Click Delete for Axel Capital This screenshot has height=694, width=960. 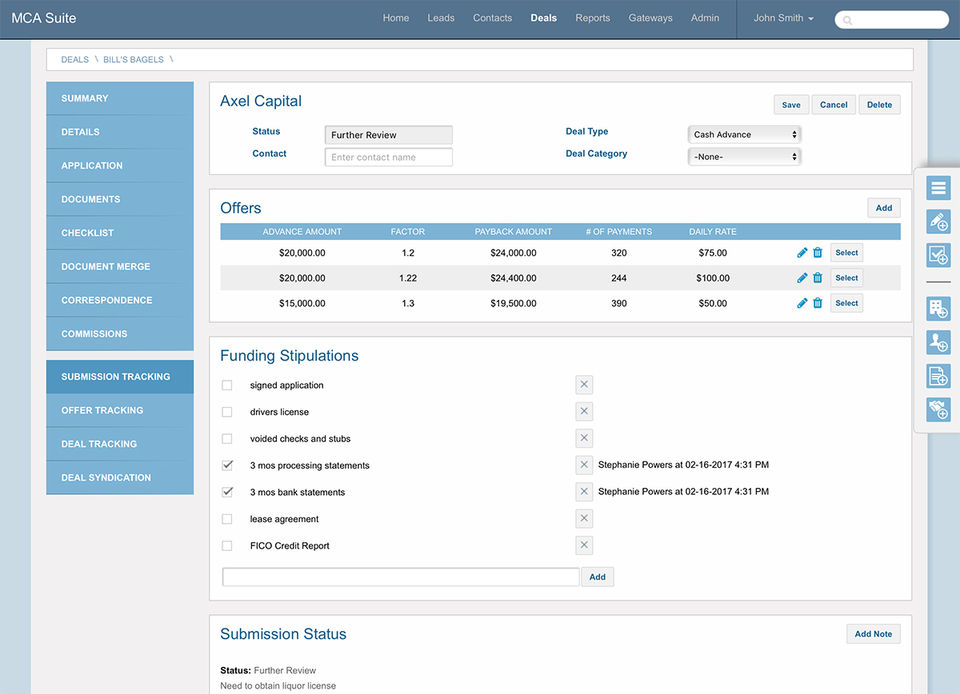pyautogui.click(x=879, y=105)
